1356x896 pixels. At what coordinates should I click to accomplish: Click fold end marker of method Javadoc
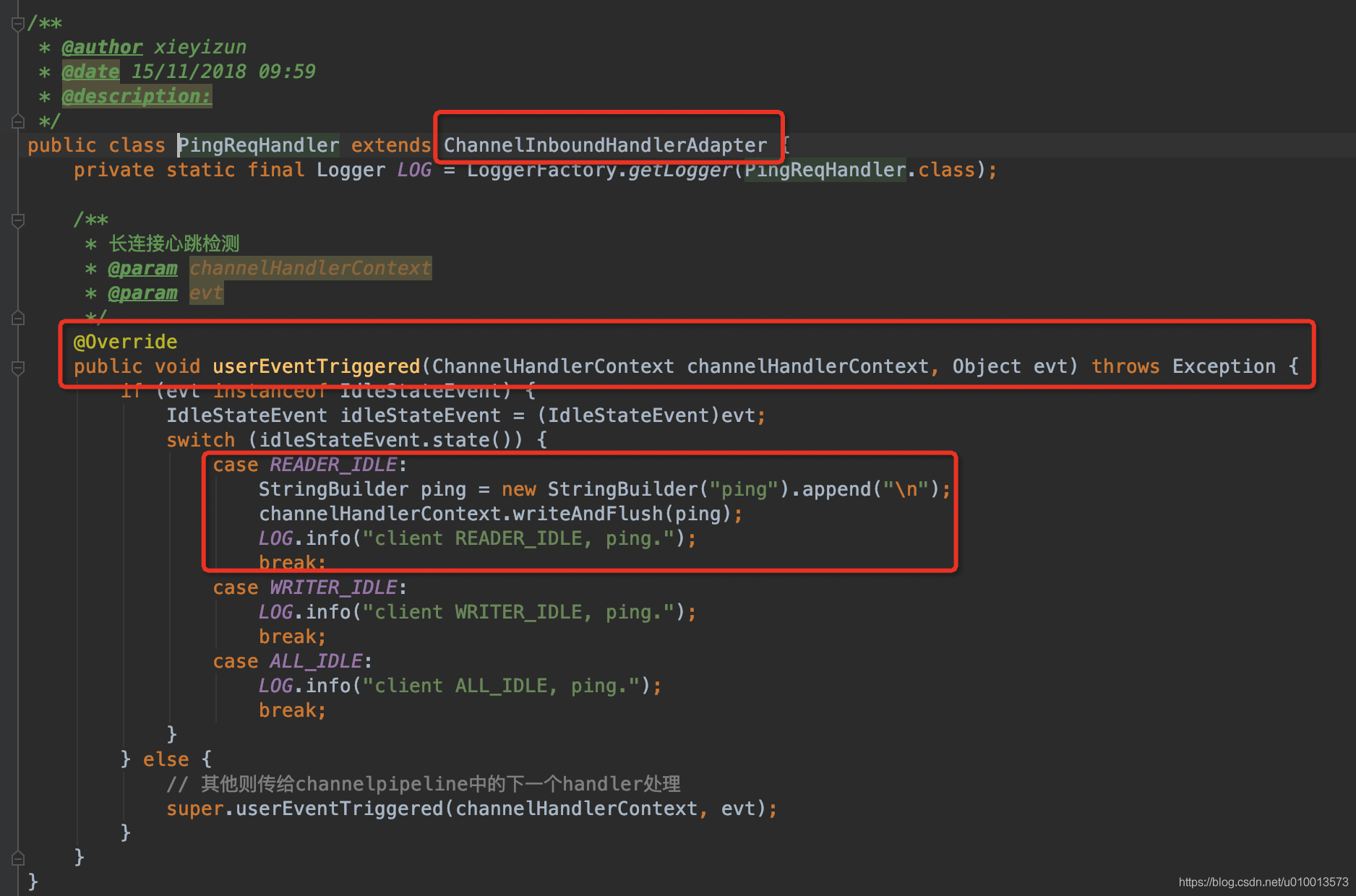[x=18, y=318]
